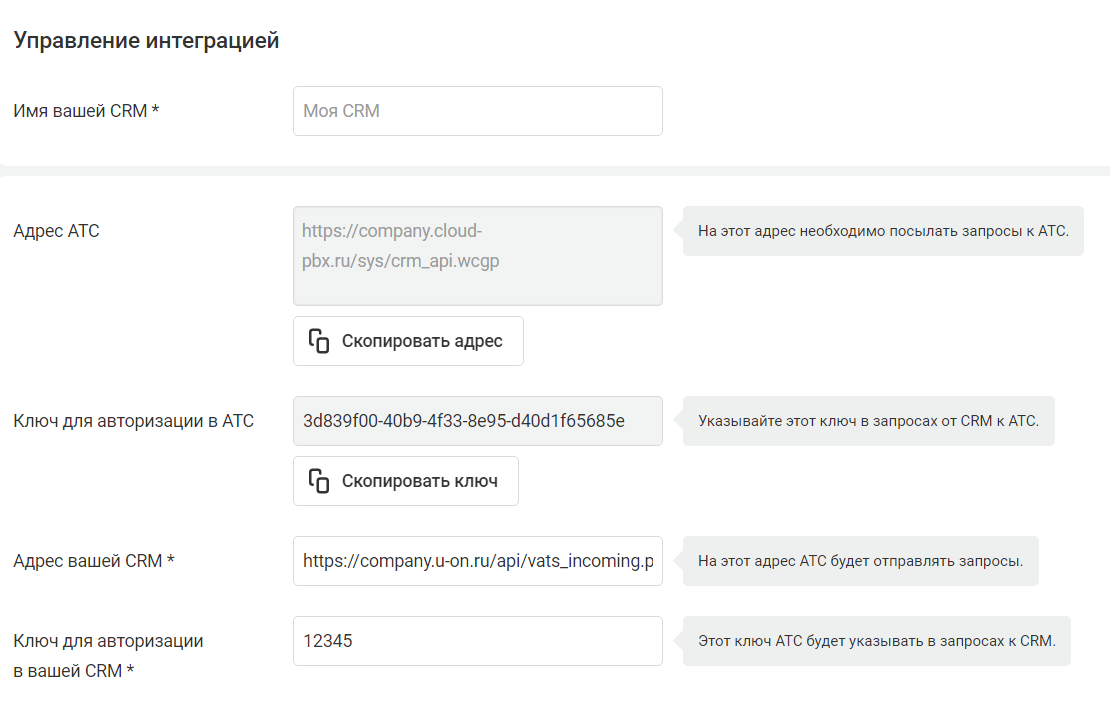Click the copy icon for АТС address

point(319,341)
